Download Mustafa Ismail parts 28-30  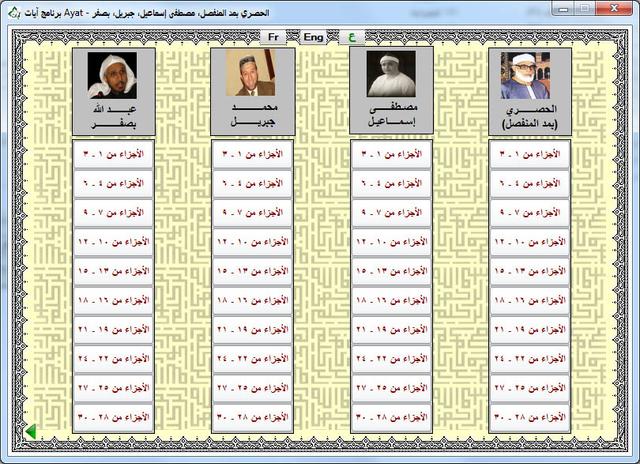coord(391,417)
